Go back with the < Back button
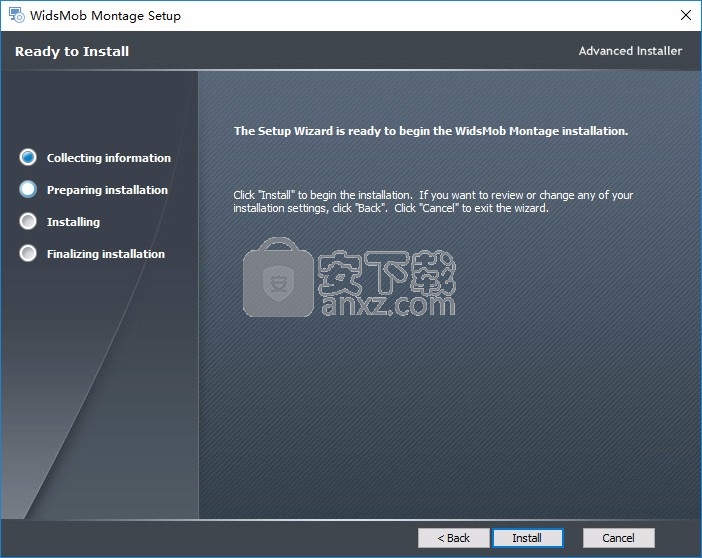The image size is (702, 558). (x=454, y=538)
